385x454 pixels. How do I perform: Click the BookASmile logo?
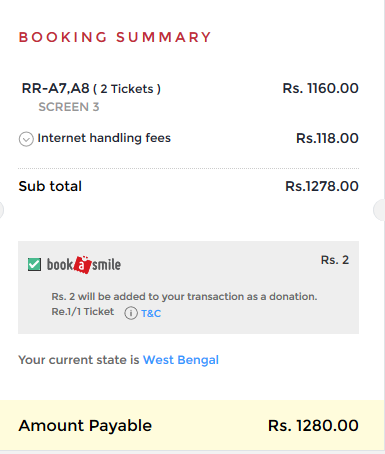(x=84, y=265)
